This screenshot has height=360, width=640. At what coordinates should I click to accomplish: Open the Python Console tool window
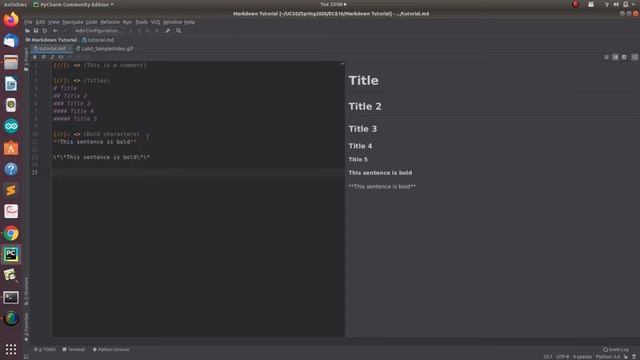tap(111, 349)
